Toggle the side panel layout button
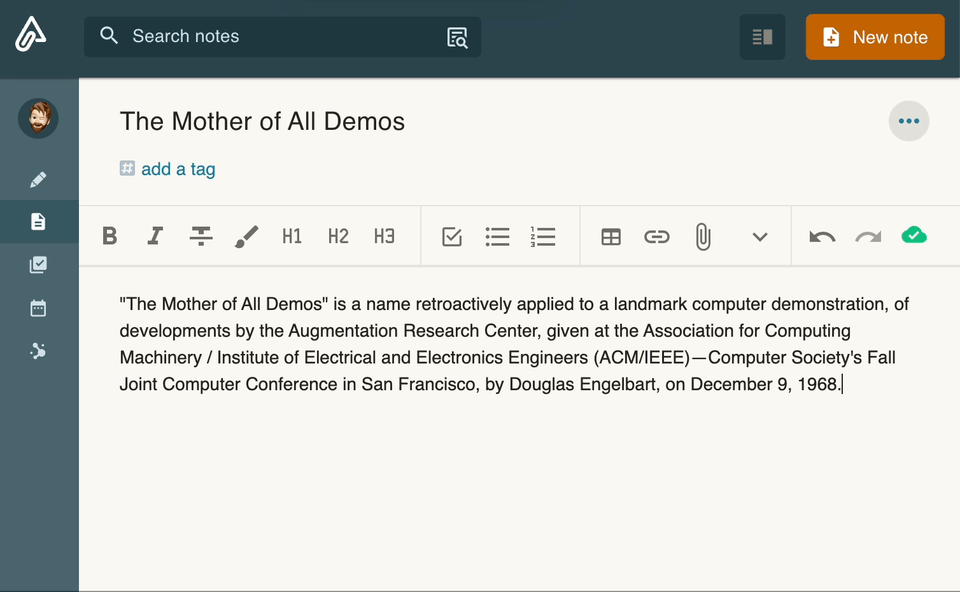960x592 pixels. pos(762,37)
